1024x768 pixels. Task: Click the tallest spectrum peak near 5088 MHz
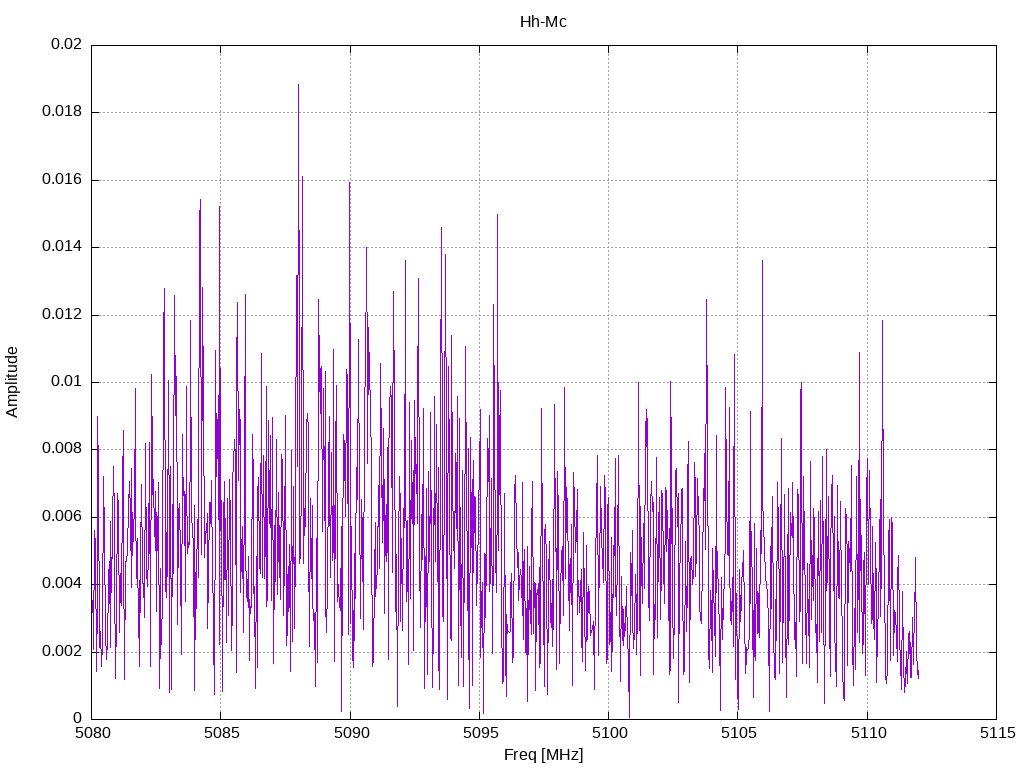298,86
